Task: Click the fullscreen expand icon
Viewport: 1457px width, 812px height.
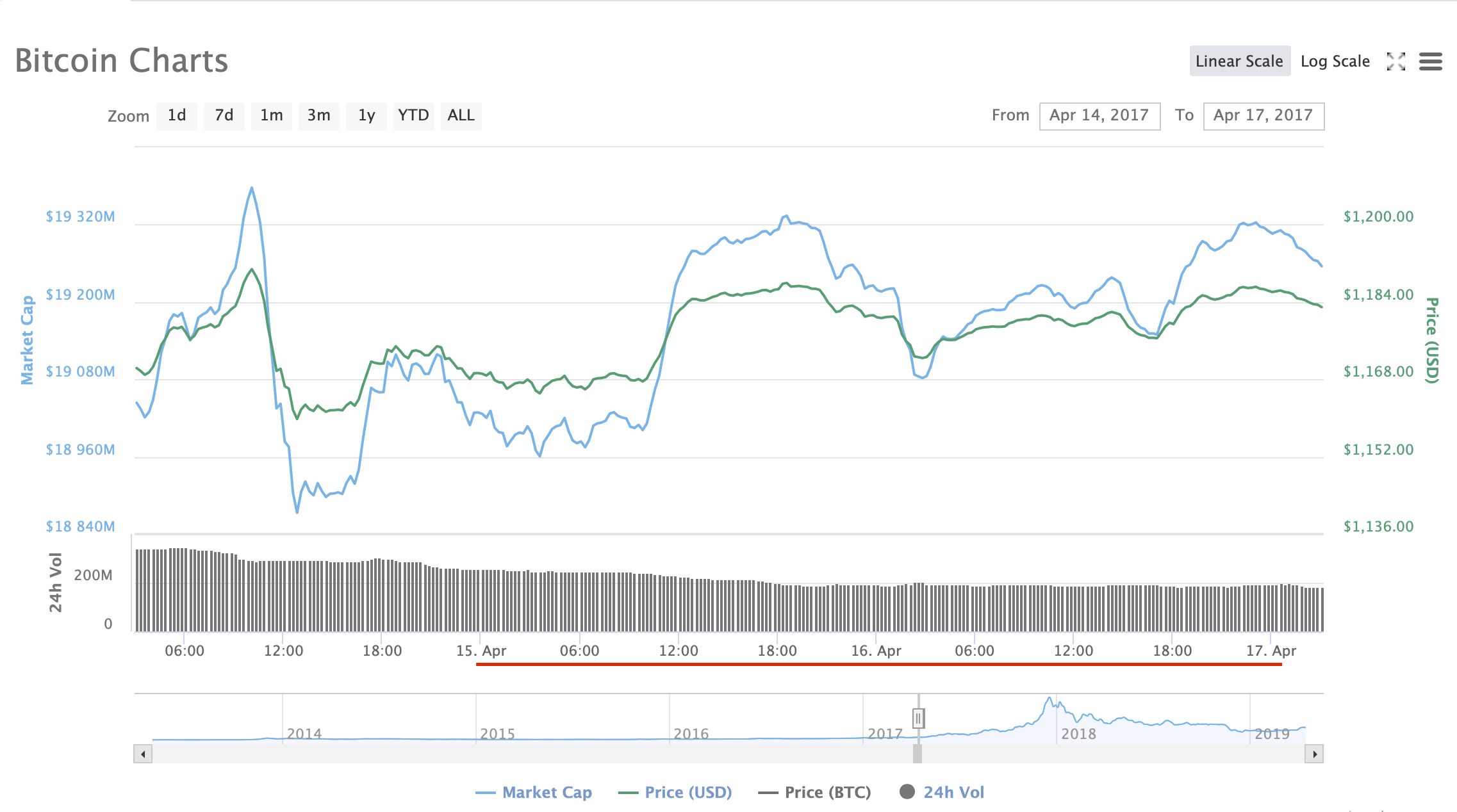Action: click(1395, 61)
